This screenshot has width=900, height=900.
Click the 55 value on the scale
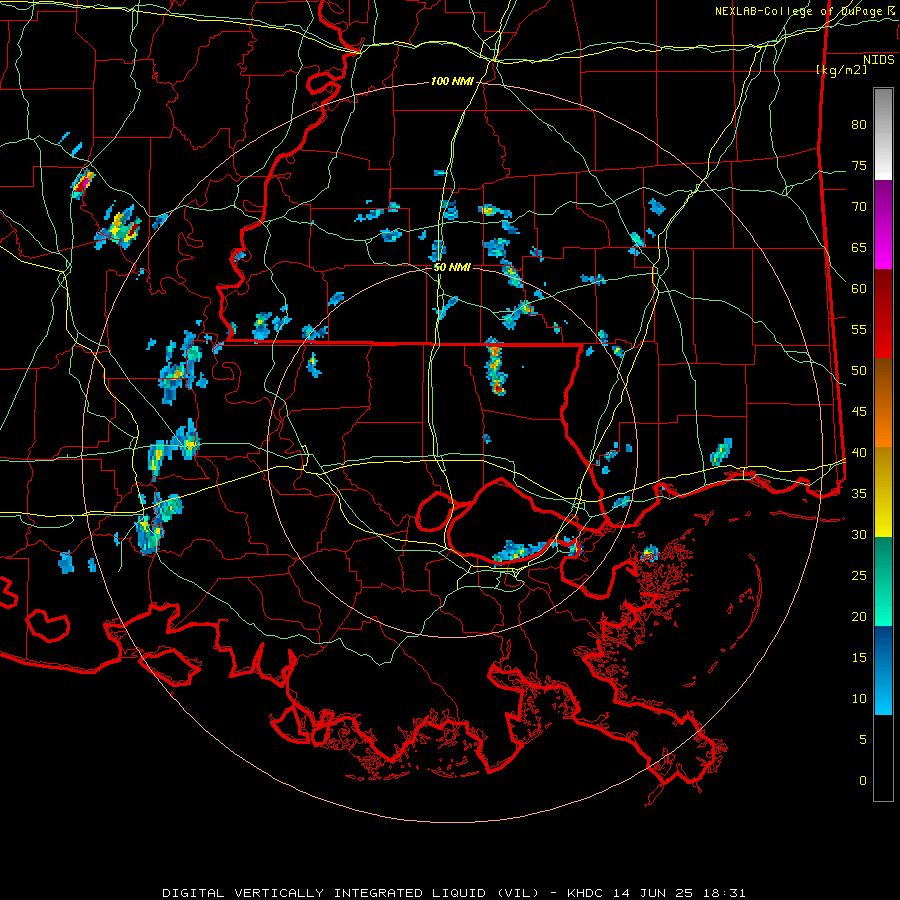(x=859, y=330)
